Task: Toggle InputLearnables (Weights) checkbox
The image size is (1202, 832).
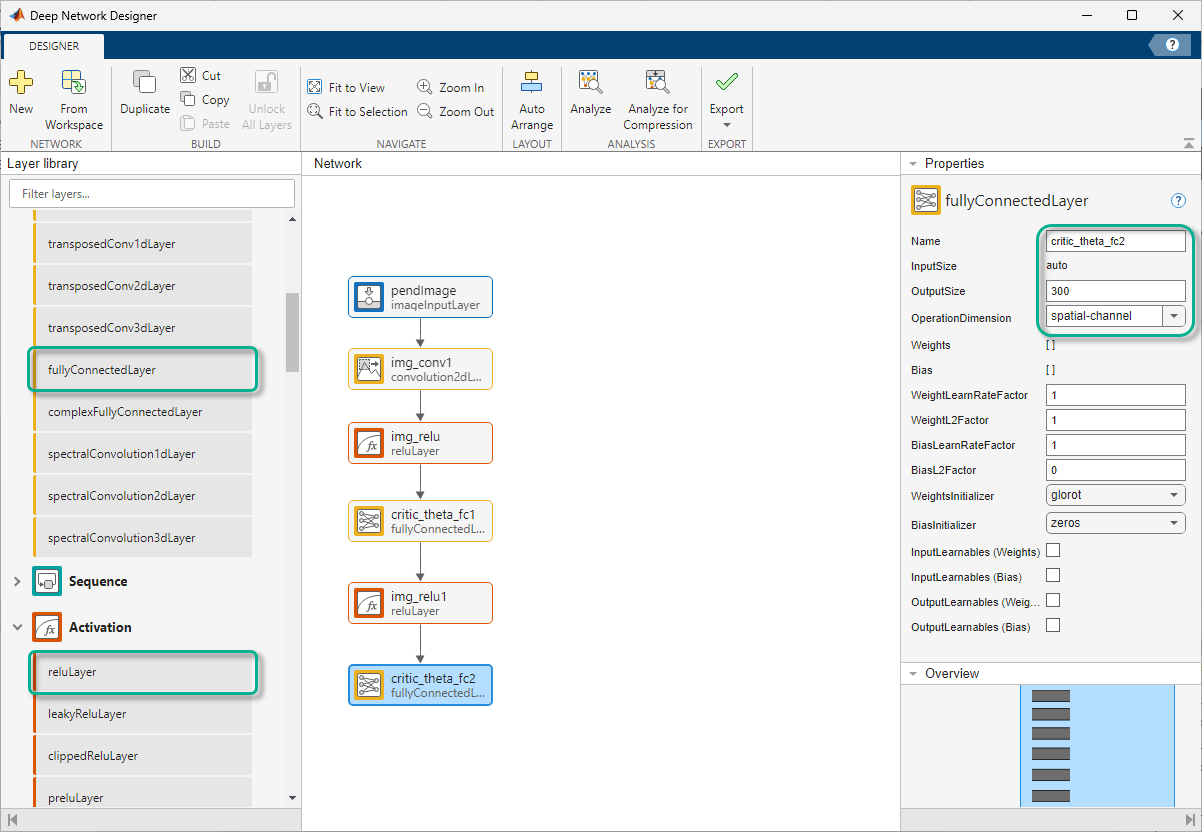Action: point(1052,550)
